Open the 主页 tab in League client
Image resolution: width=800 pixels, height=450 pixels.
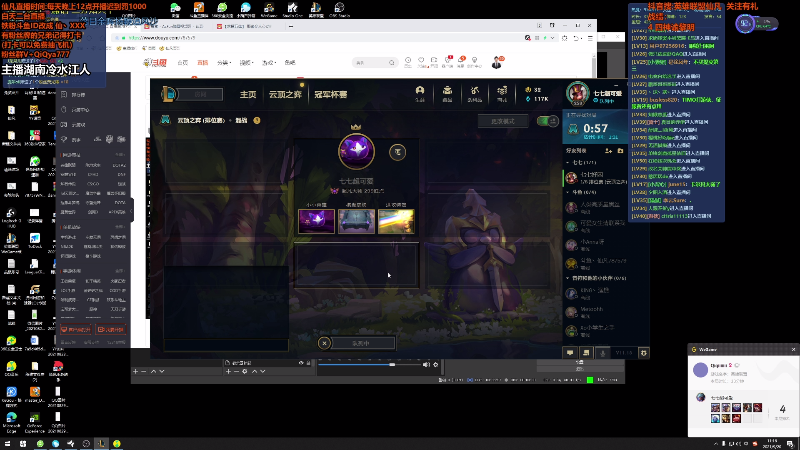[x=248, y=94]
